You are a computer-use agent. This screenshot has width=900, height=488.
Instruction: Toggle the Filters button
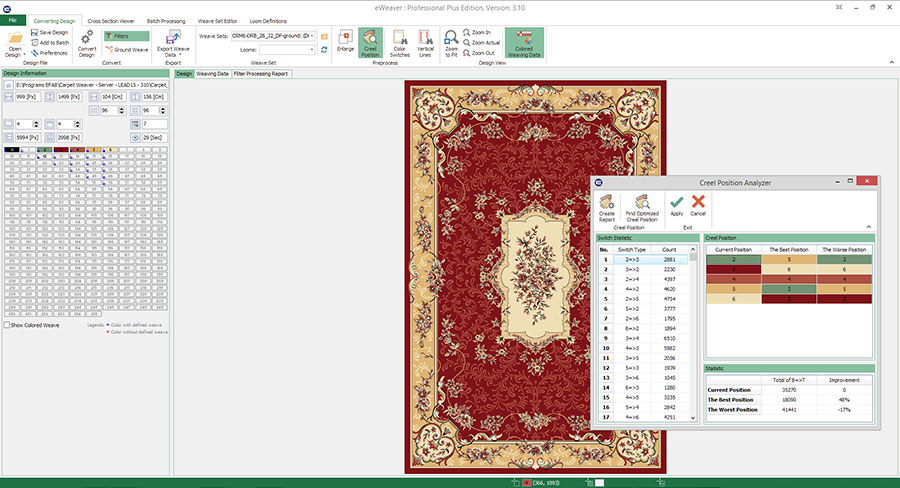click(126, 36)
